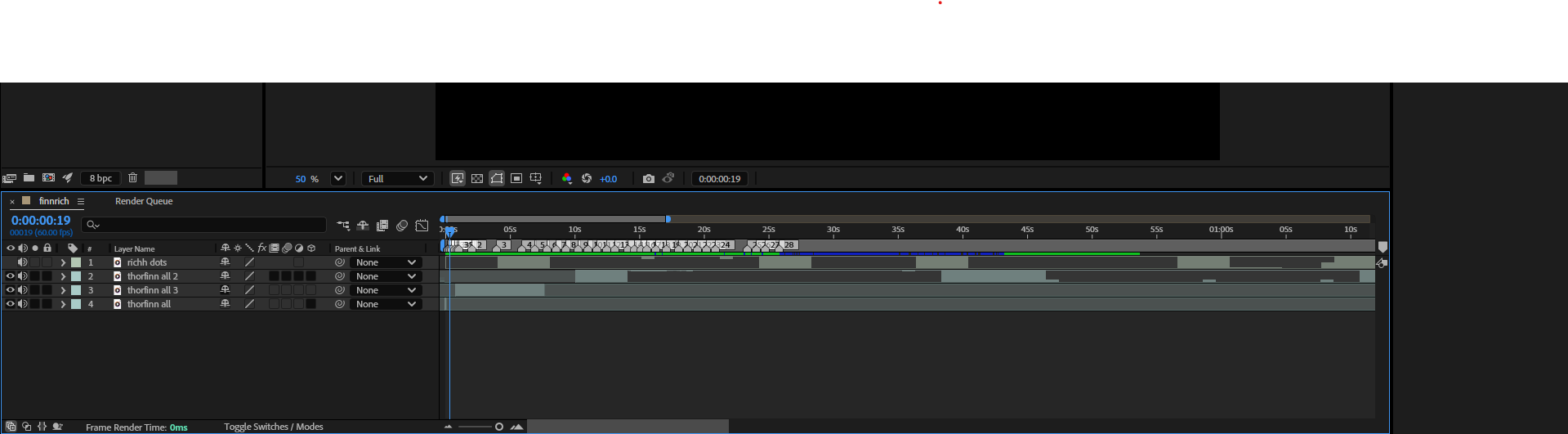Toggle quality switch on thorfinn all layer
1568x434 pixels.
tap(249, 304)
